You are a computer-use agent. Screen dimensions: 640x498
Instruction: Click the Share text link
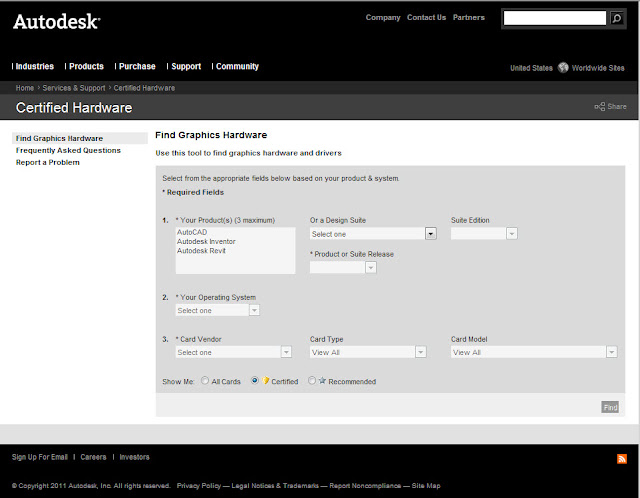click(x=617, y=106)
